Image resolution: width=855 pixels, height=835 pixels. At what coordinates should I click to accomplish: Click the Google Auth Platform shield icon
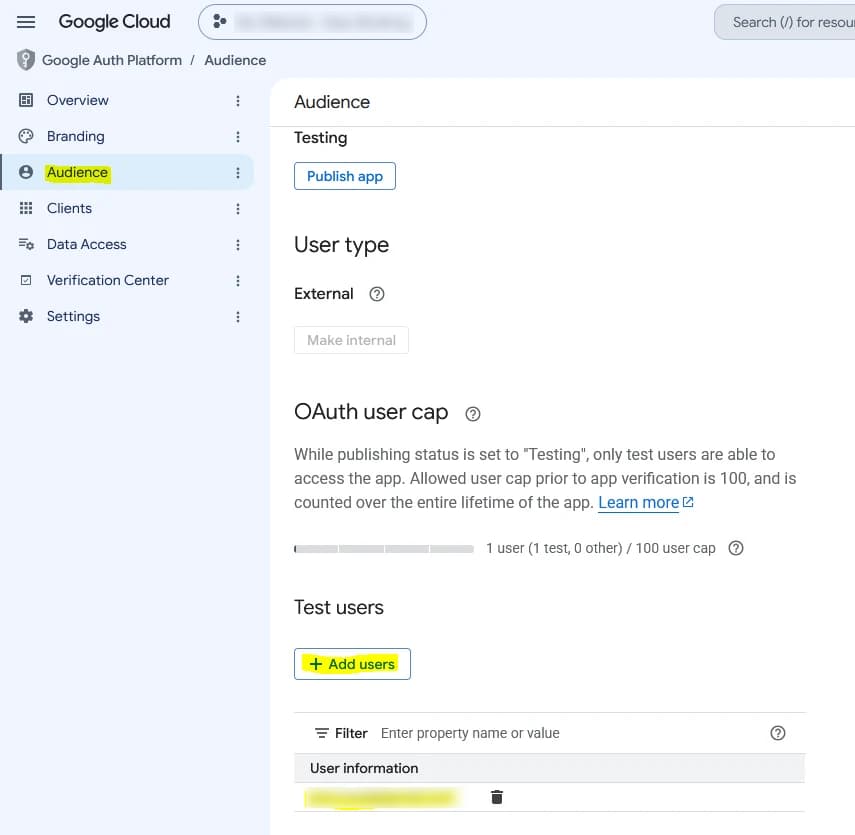click(26, 60)
